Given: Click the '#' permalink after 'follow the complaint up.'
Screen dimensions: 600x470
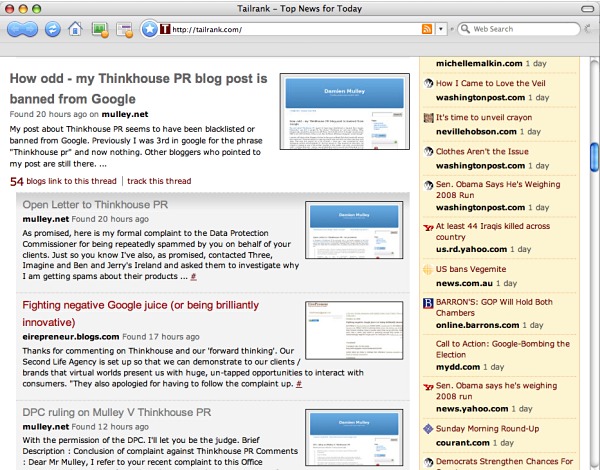Looking at the screenshot, I should point(299,384).
